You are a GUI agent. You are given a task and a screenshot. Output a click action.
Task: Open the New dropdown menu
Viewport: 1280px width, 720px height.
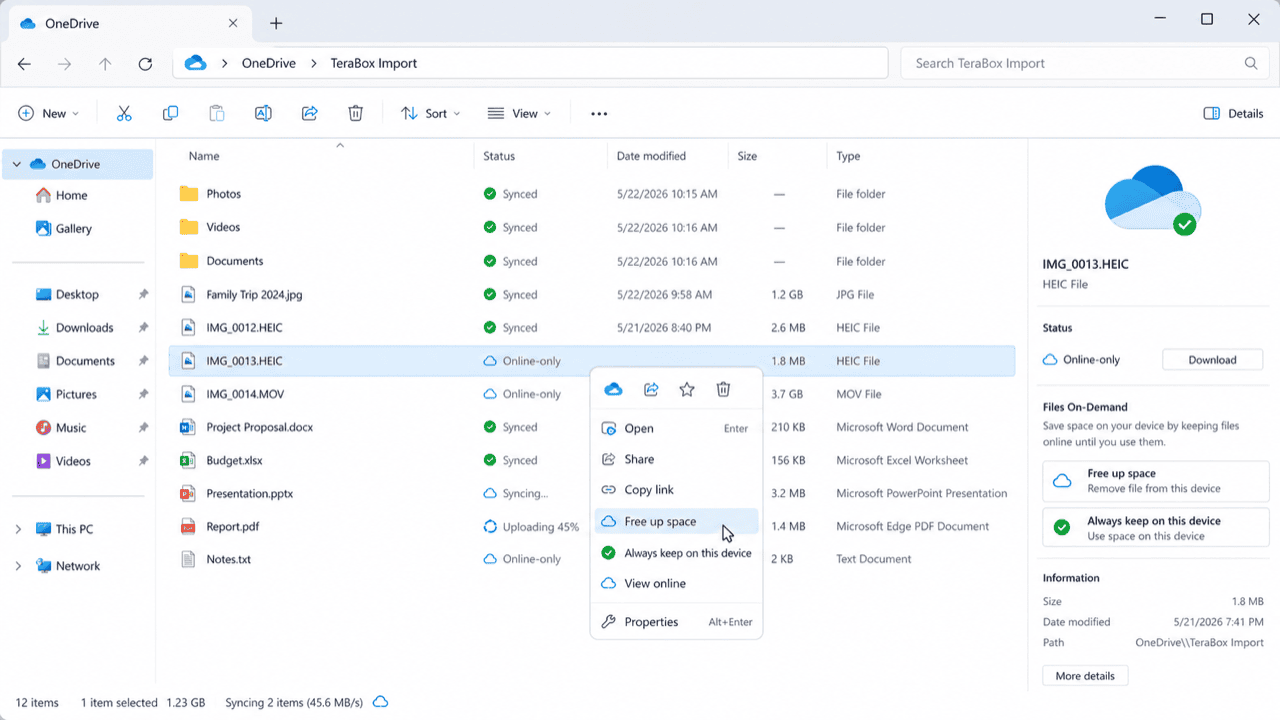point(49,114)
